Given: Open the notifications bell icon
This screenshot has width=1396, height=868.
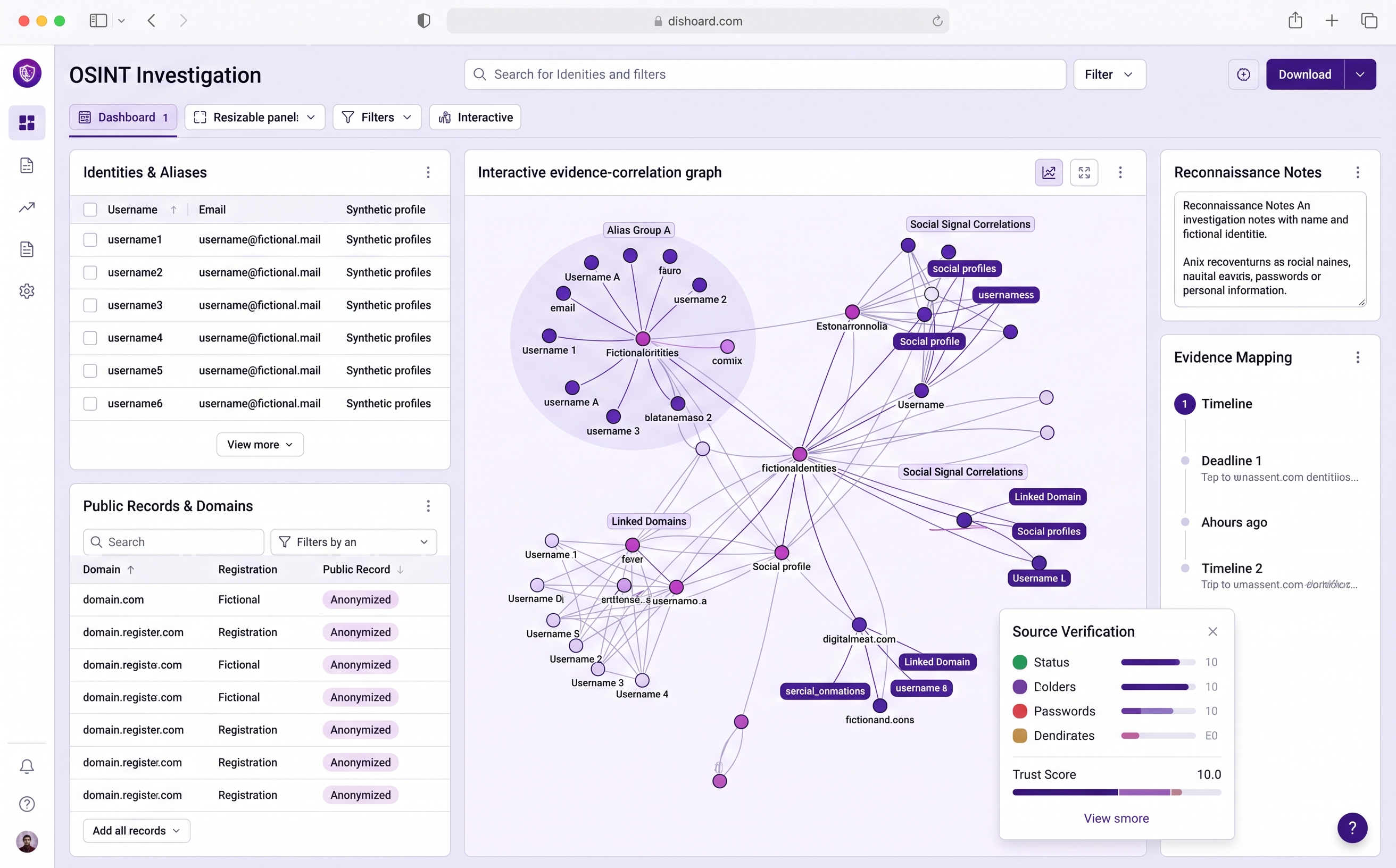Looking at the screenshot, I should pos(27,766).
